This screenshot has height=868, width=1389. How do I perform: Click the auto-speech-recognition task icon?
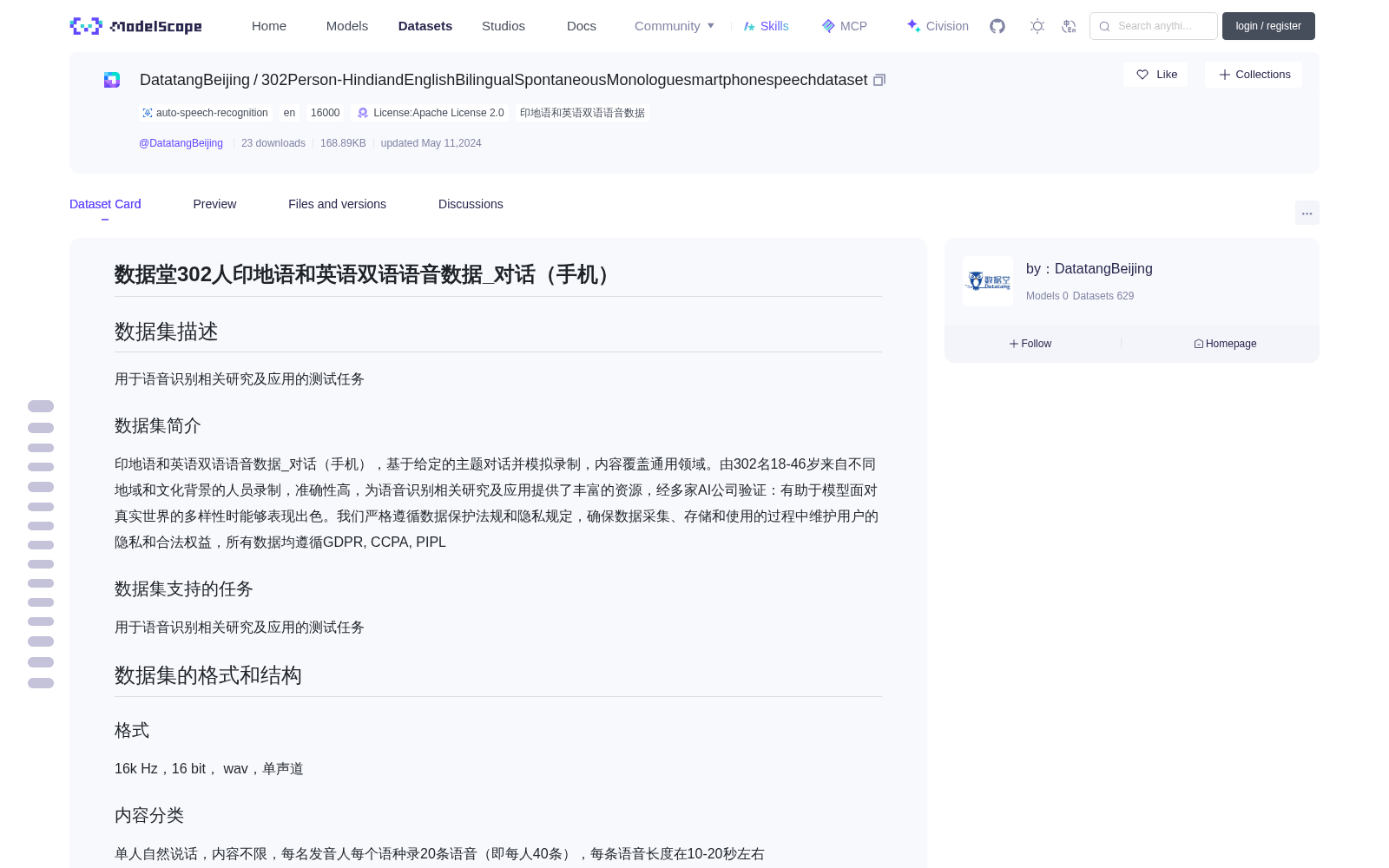coord(148,113)
